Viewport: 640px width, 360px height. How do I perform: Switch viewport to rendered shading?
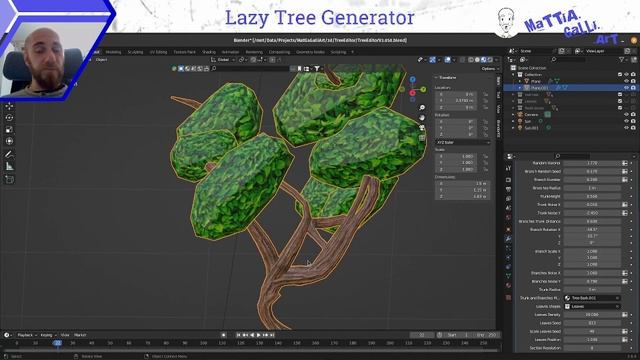pos(490,60)
